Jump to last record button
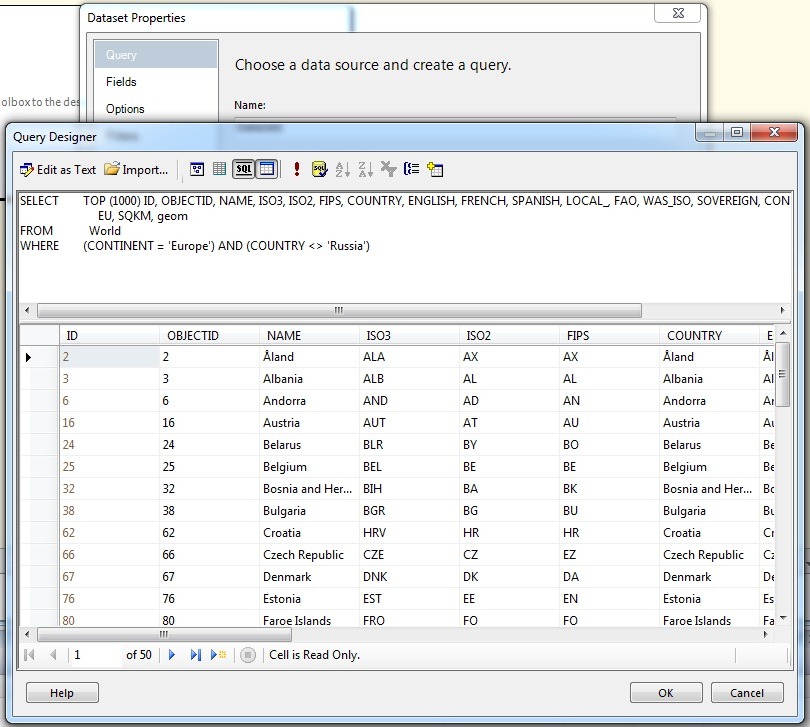This screenshot has height=727, width=810. [195, 655]
